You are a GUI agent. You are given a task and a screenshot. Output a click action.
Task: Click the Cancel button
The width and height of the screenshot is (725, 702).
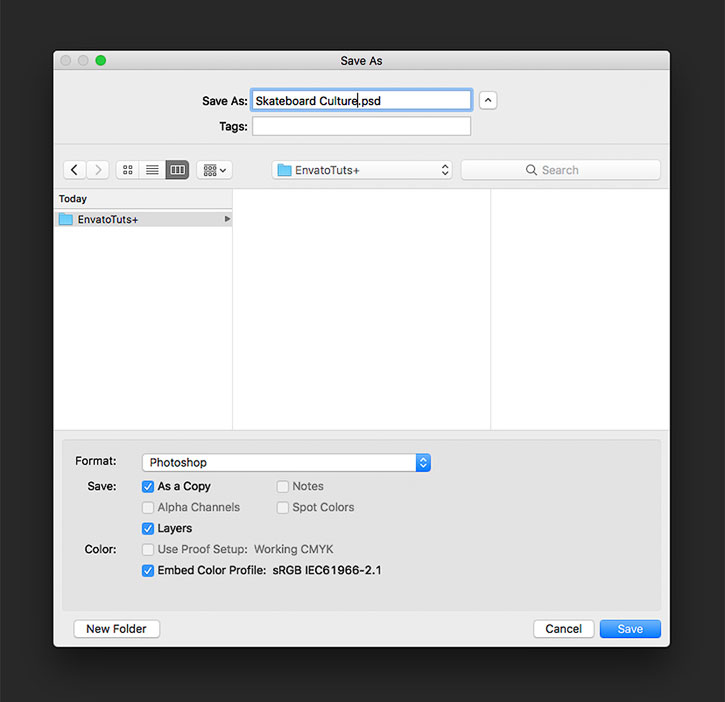pyautogui.click(x=563, y=628)
